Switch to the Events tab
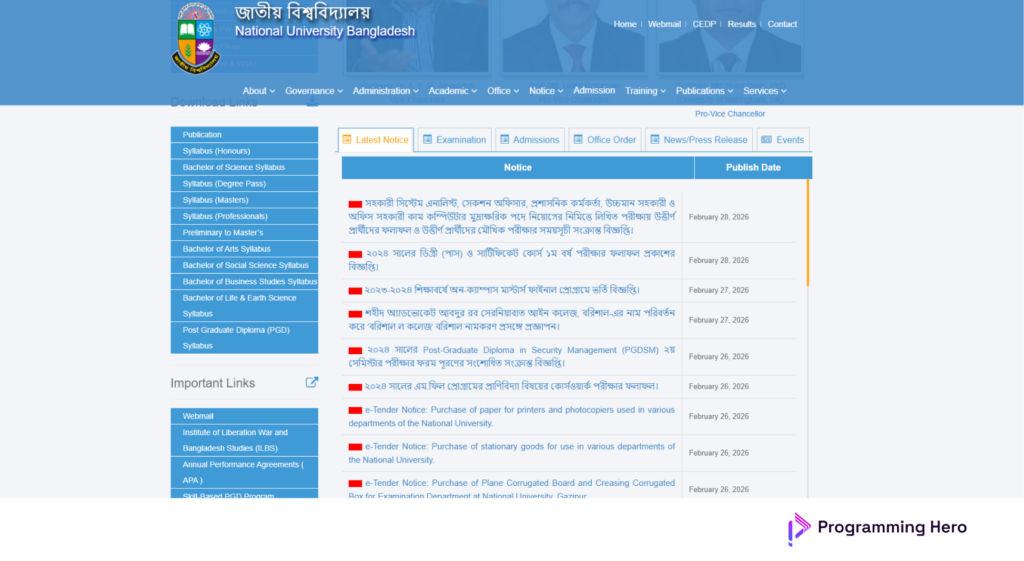This screenshot has height=561, width=1024. point(783,140)
